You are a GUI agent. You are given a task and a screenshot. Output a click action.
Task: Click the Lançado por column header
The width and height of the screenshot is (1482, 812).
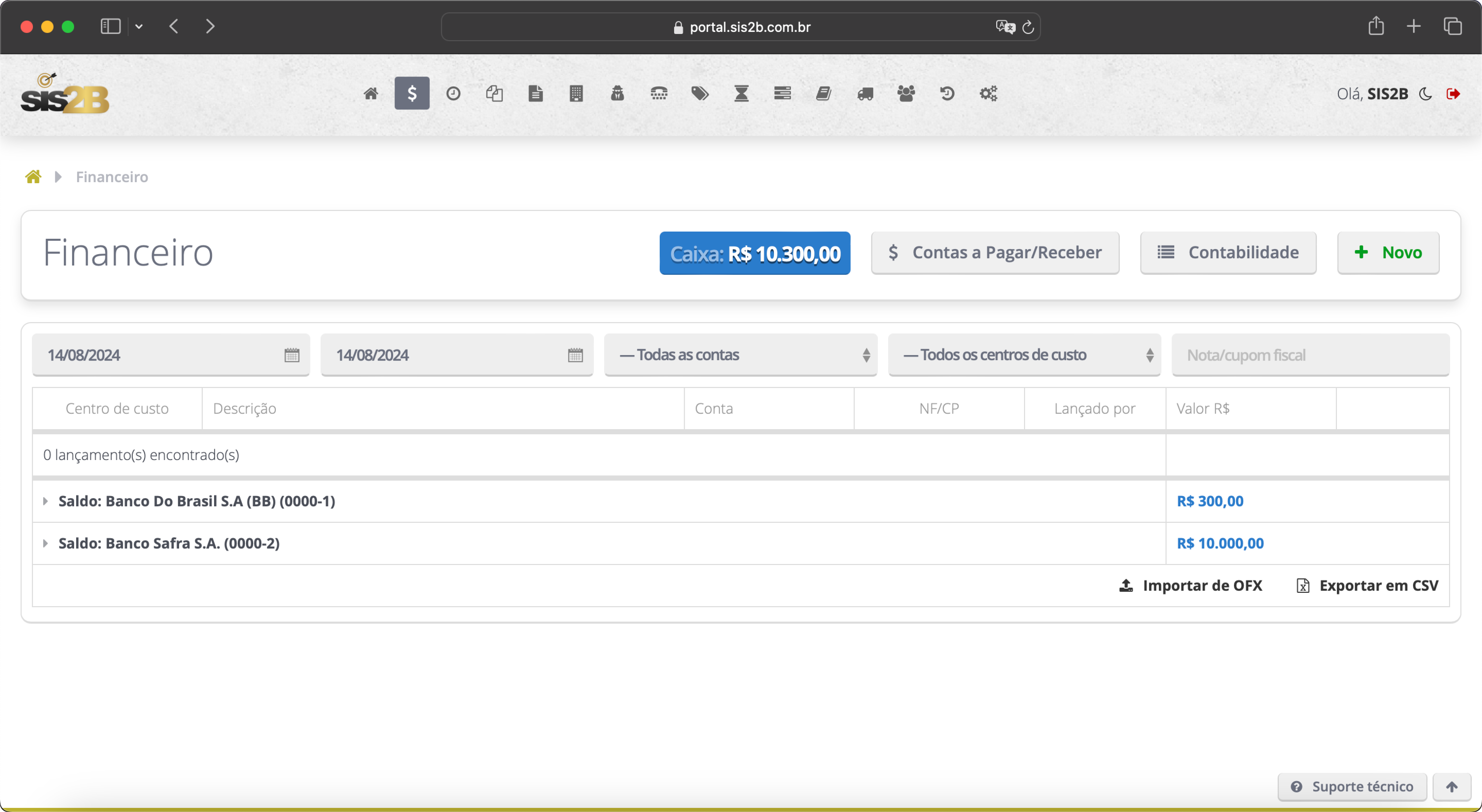[x=1095, y=409]
